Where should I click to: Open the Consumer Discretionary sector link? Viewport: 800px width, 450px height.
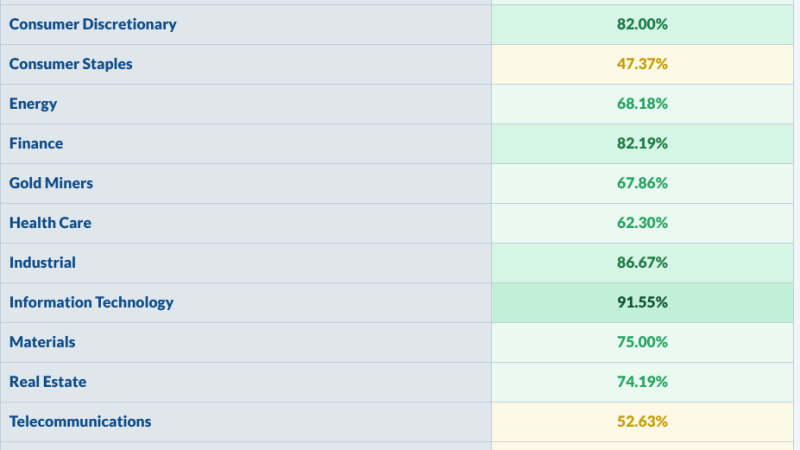point(93,24)
